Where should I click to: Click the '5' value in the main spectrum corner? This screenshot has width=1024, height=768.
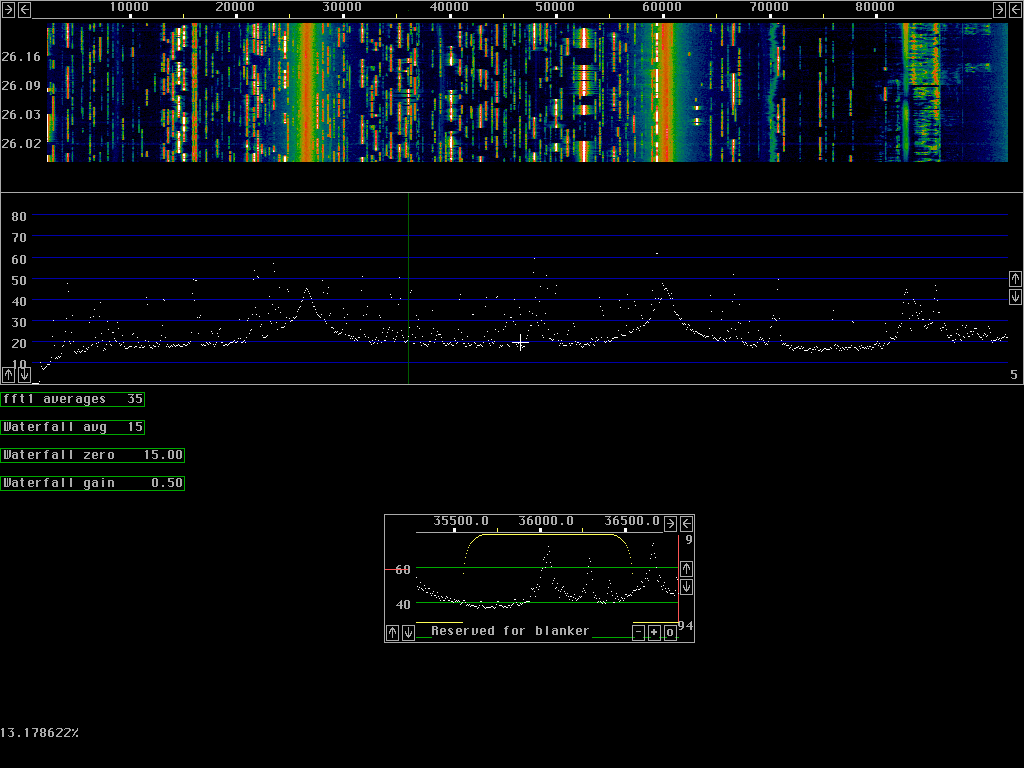point(1014,375)
